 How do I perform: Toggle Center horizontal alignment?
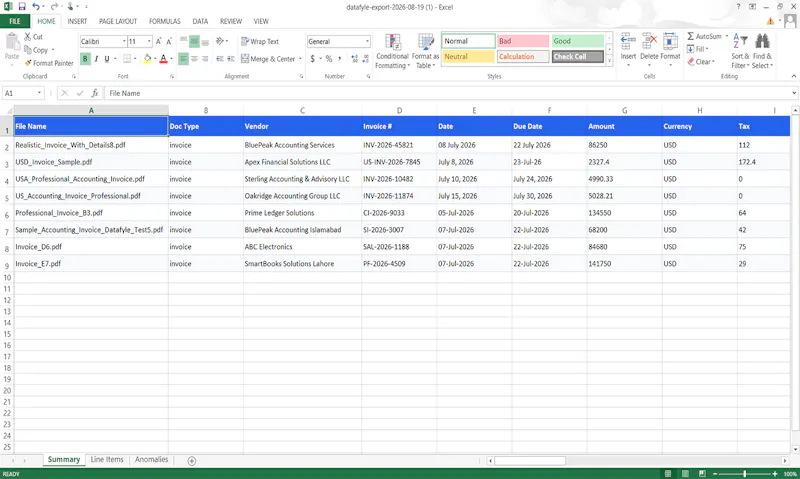[x=194, y=59]
